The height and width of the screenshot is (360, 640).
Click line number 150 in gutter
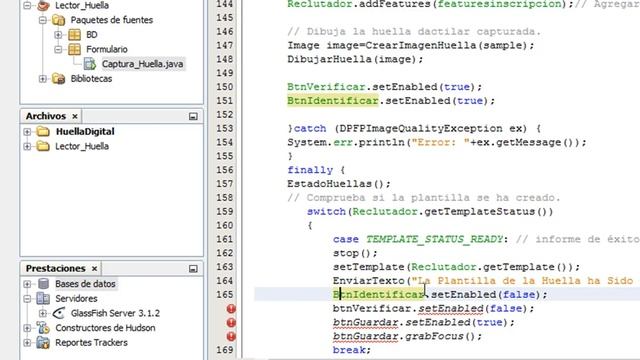click(x=225, y=87)
